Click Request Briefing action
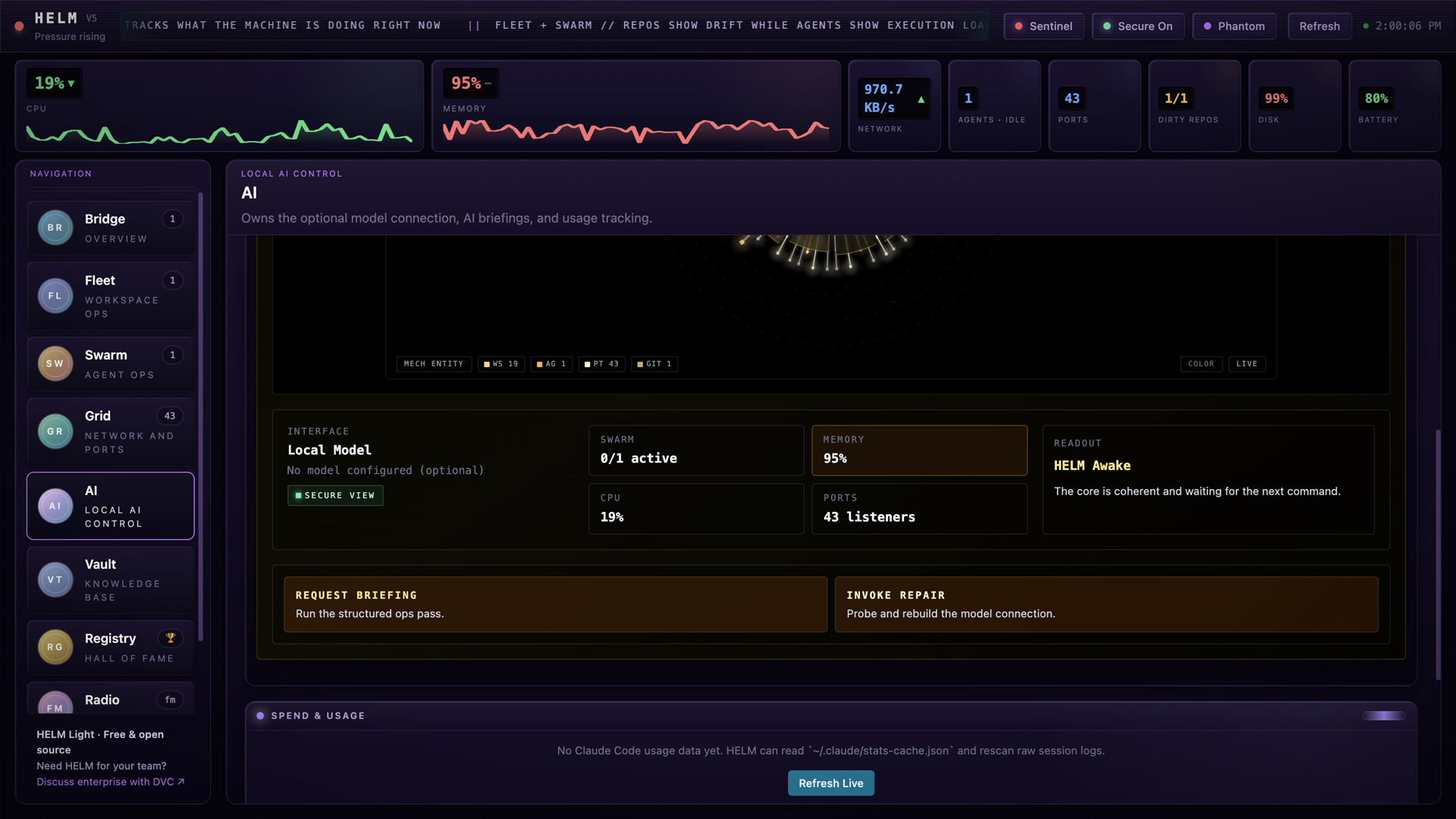Screen dimensions: 1456x819 tap(555, 604)
